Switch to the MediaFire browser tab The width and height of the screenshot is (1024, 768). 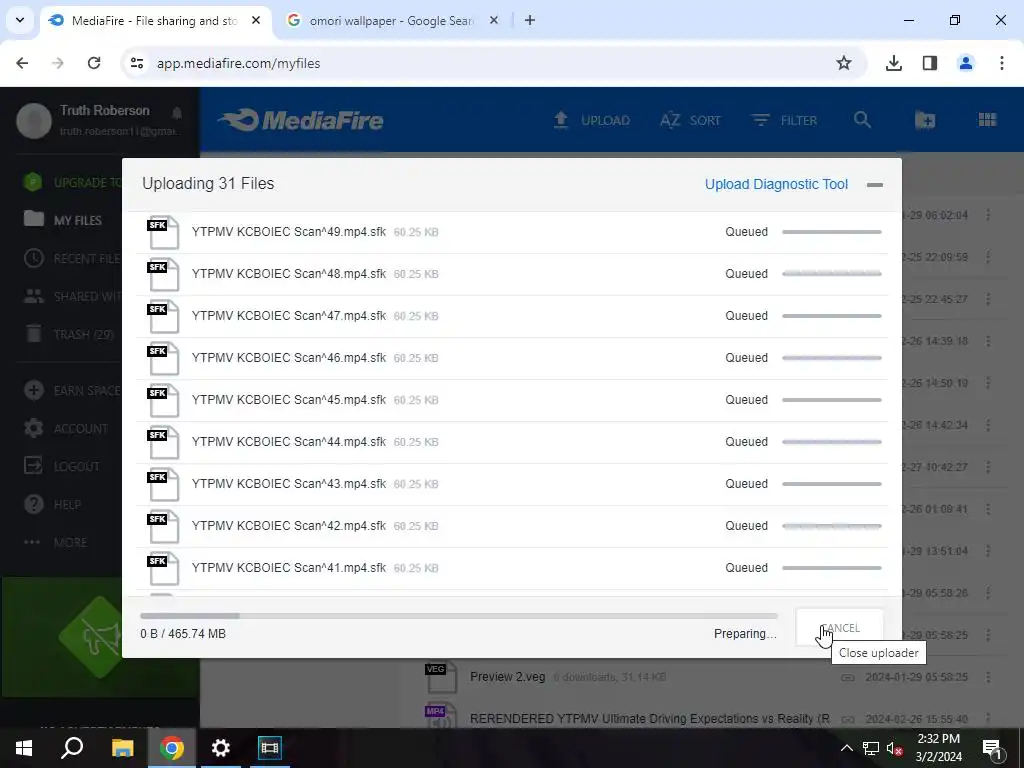click(x=155, y=21)
